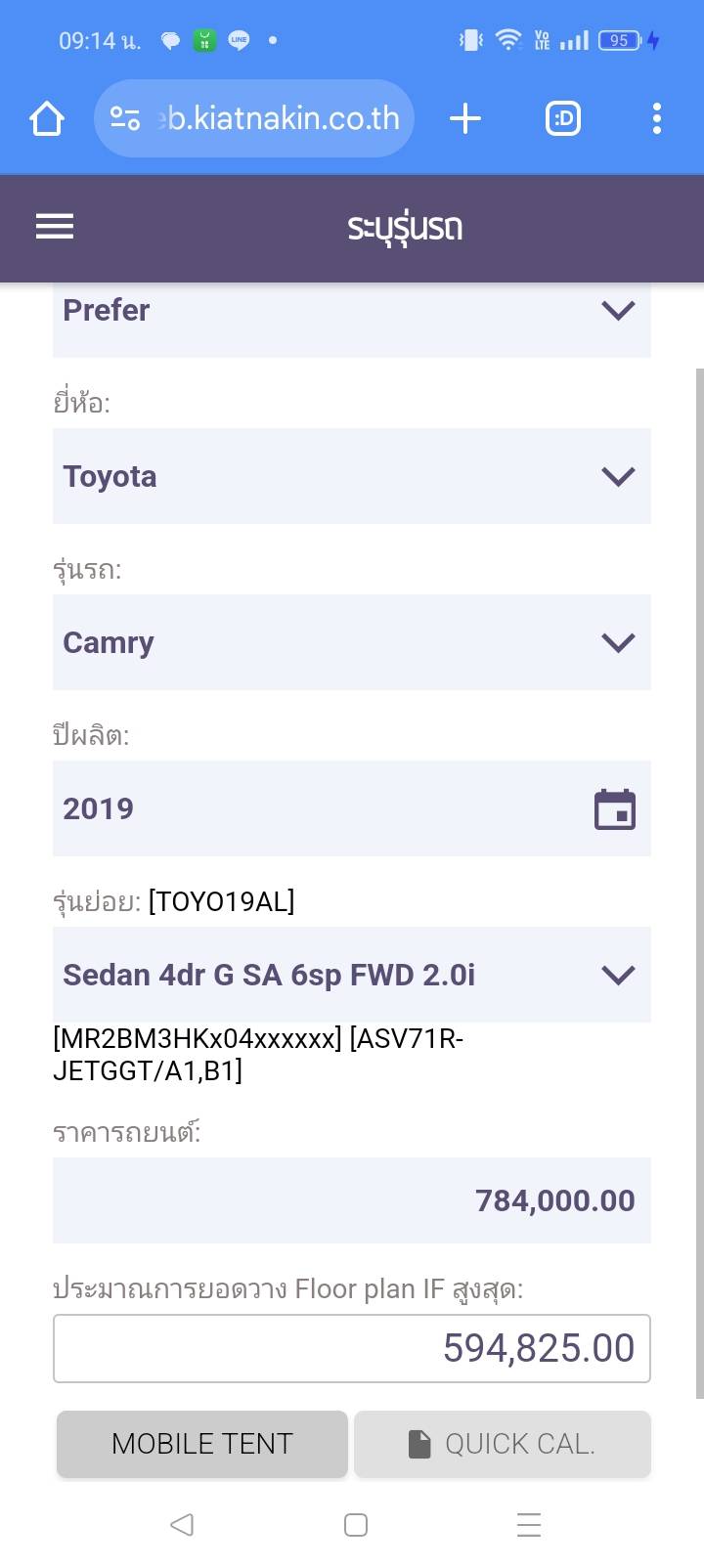The height and width of the screenshot is (1568, 704).
Task: Open the tab switcher icon
Action: click(563, 119)
